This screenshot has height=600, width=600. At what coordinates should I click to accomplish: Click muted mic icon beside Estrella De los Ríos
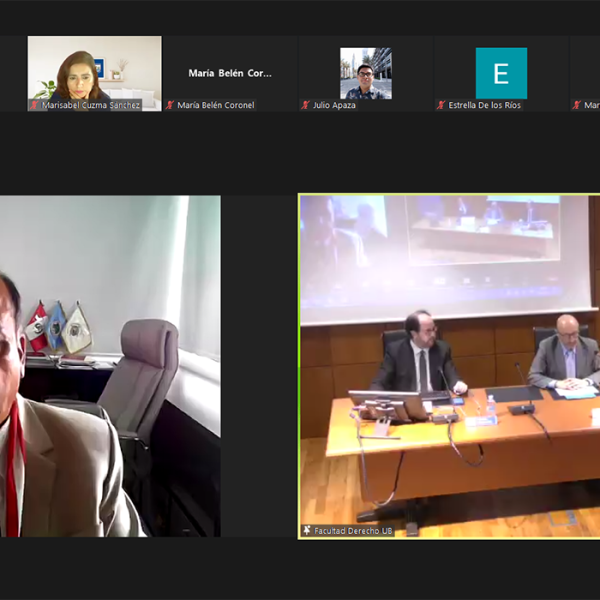pos(441,105)
